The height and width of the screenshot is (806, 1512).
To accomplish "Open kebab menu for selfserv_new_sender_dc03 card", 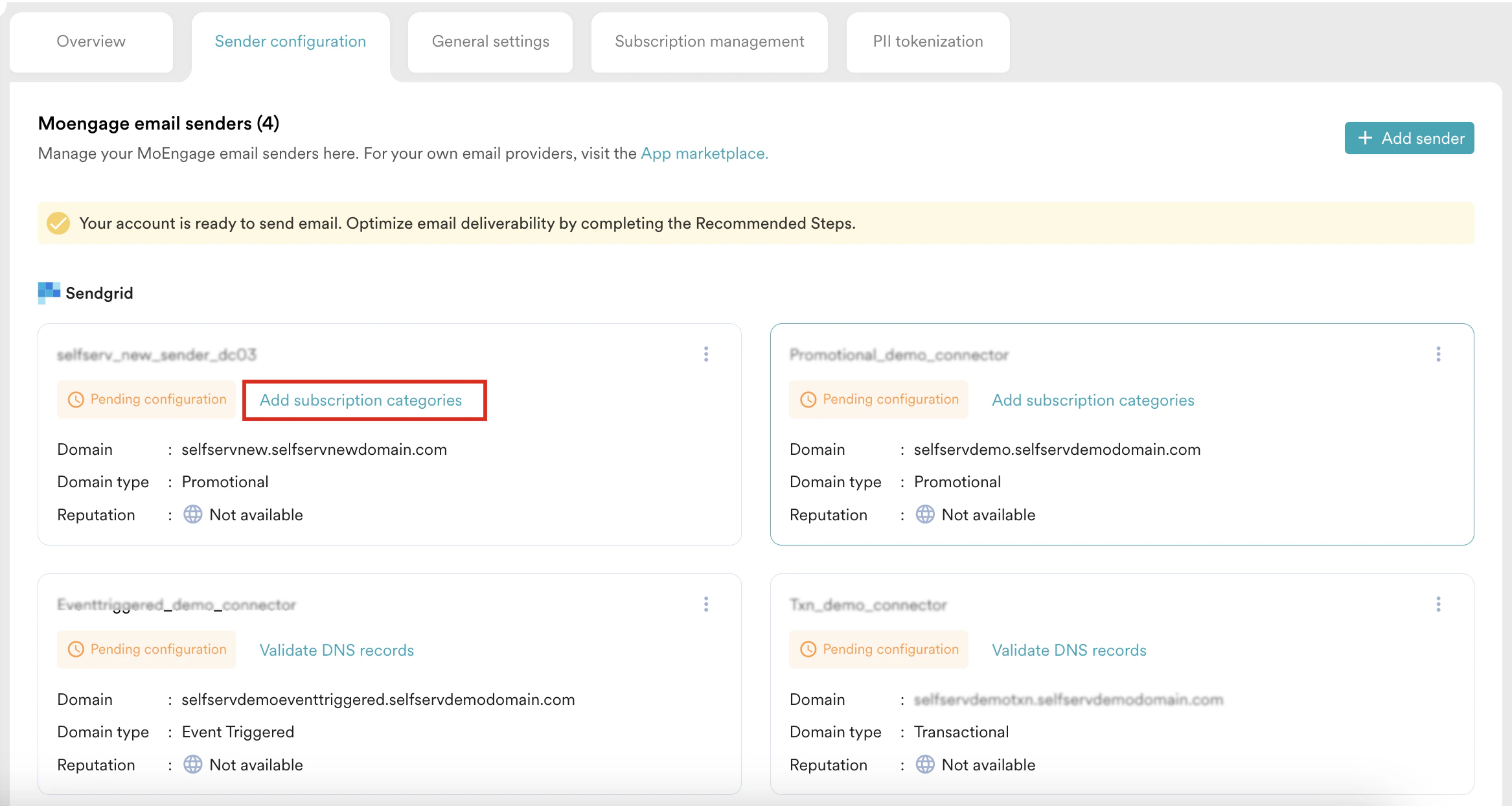I will click(x=706, y=354).
